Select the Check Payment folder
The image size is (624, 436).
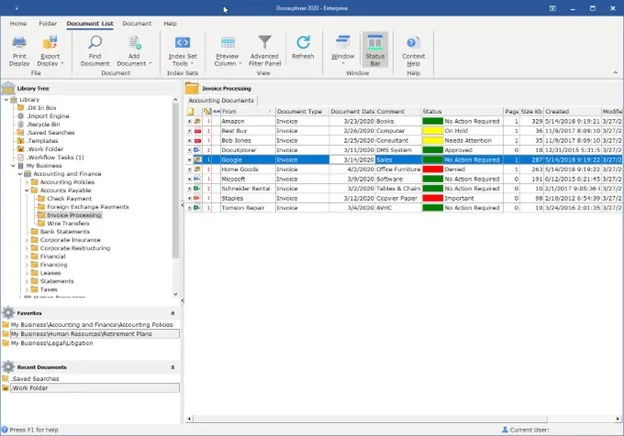69,199
